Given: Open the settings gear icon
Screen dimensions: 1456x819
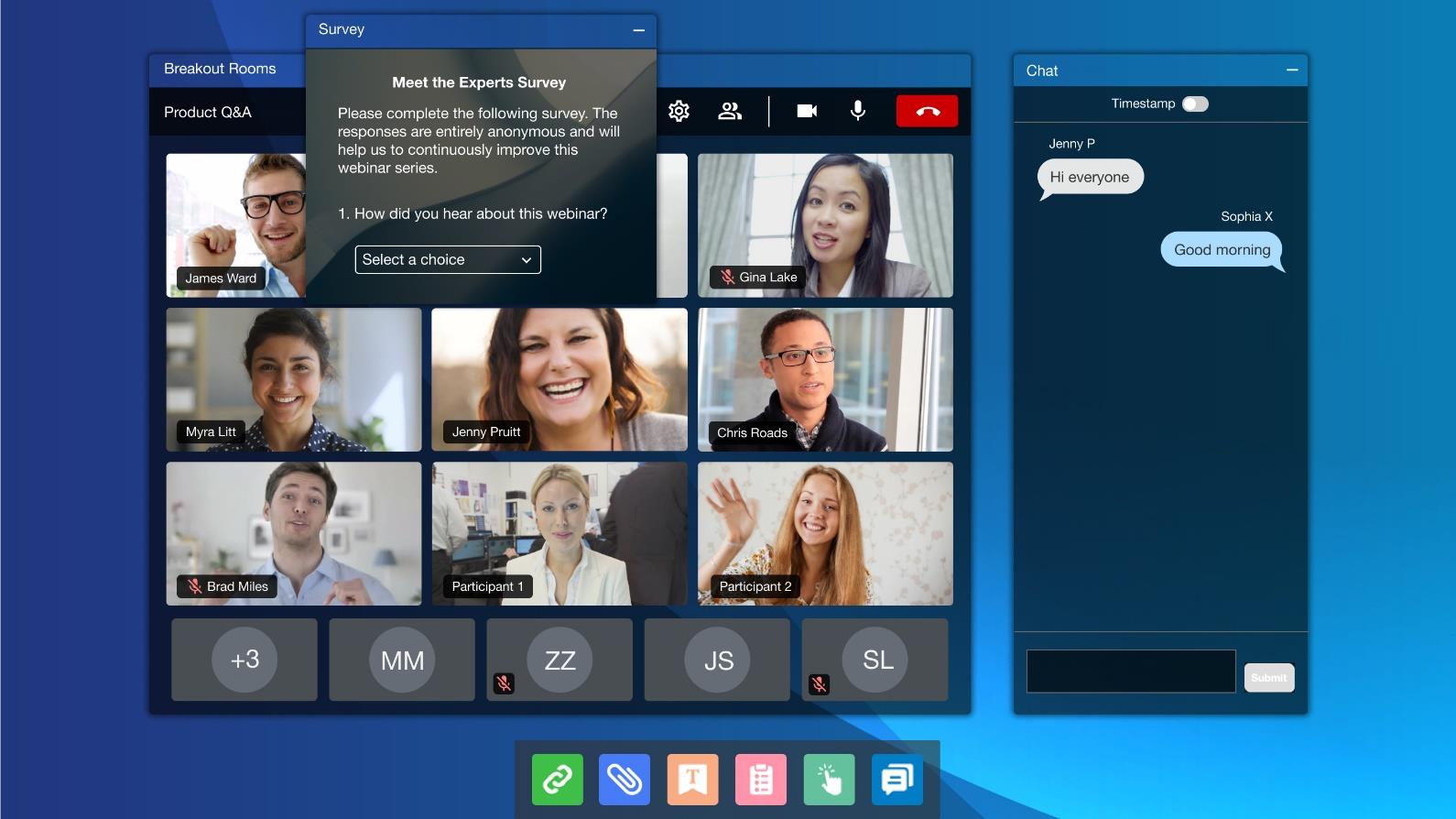Looking at the screenshot, I should 679,111.
